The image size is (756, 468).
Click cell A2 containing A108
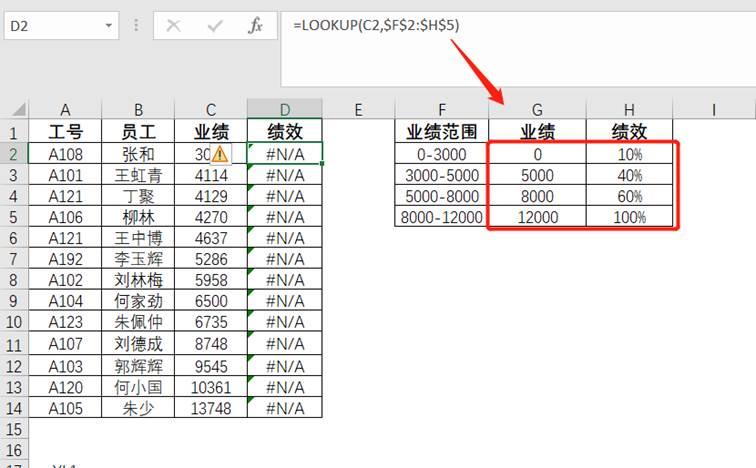65,154
